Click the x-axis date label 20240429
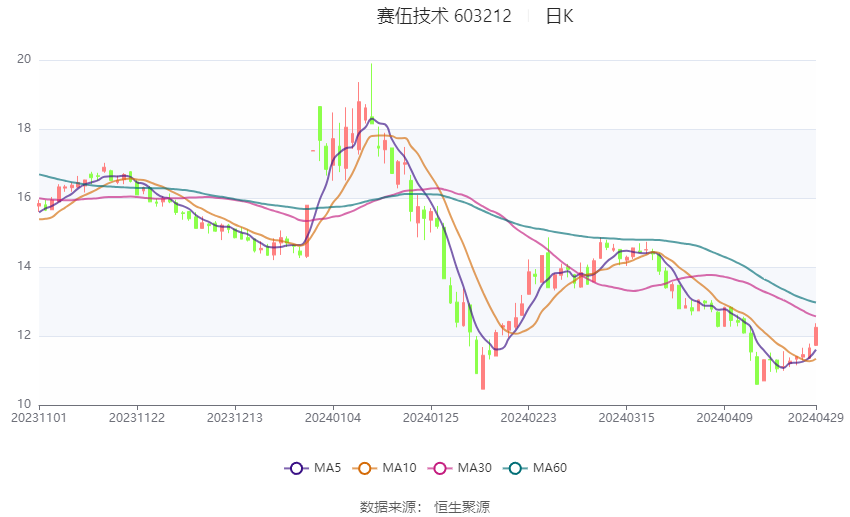The image size is (850, 517). pos(816,418)
